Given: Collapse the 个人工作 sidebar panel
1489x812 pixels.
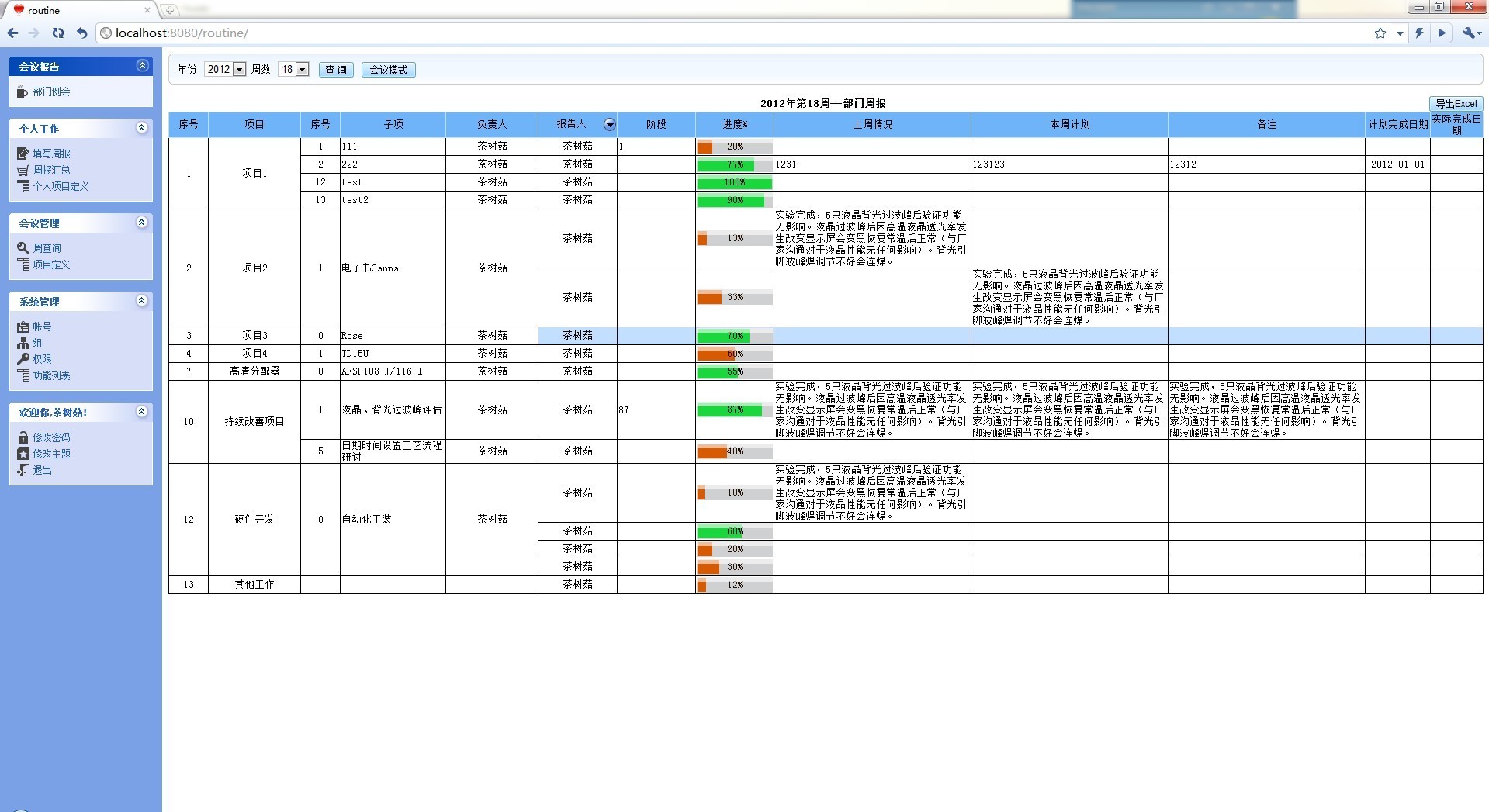Looking at the screenshot, I should pyautogui.click(x=142, y=128).
